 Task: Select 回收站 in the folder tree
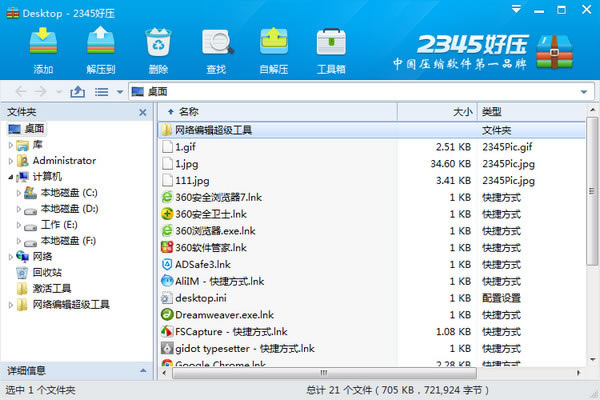click(46, 272)
